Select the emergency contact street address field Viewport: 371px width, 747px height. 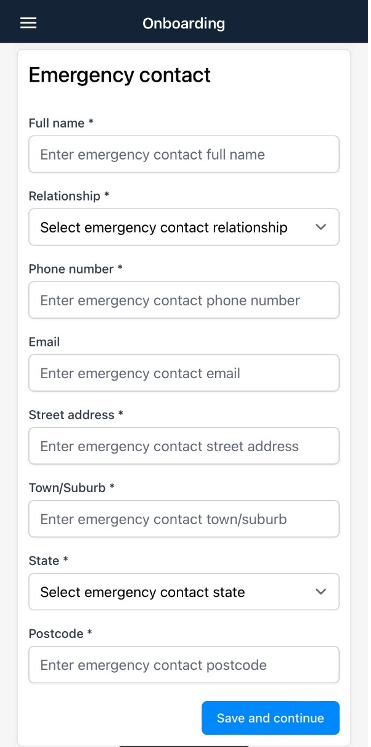click(184, 446)
